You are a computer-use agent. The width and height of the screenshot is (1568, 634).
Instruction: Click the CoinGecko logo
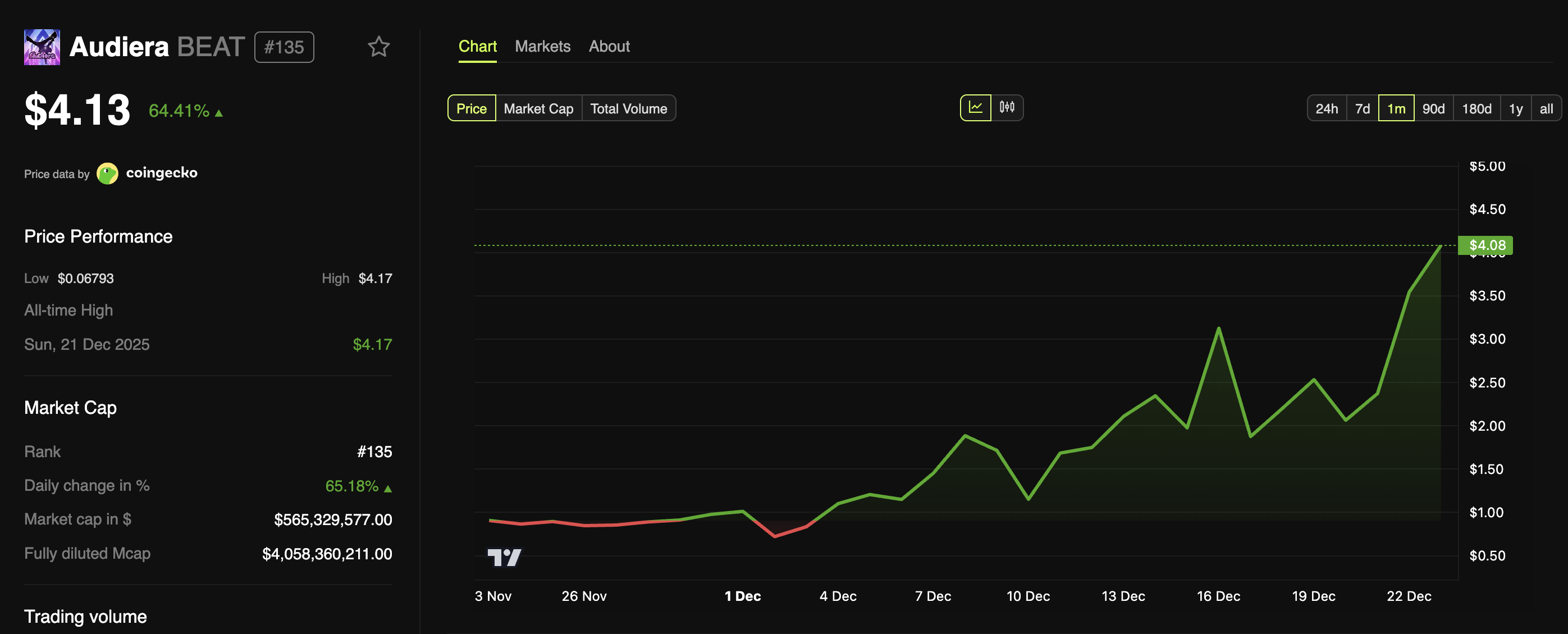tap(108, 173)
